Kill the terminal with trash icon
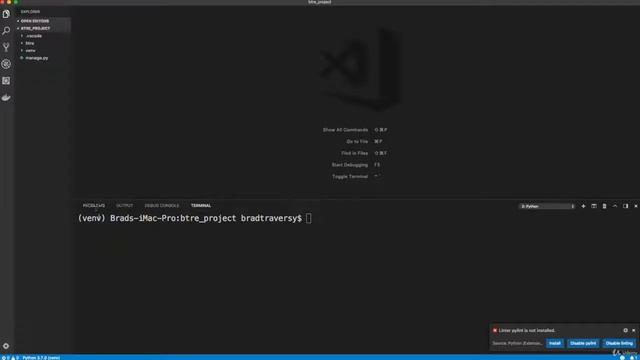Image resolution: width=640 pixels, height=360 pixels. point(604,207)
